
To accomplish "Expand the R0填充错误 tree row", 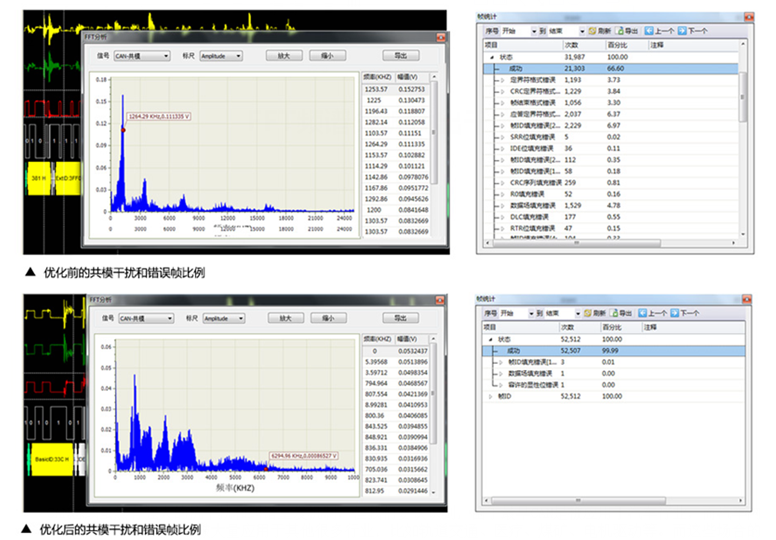I will (502, 194).
